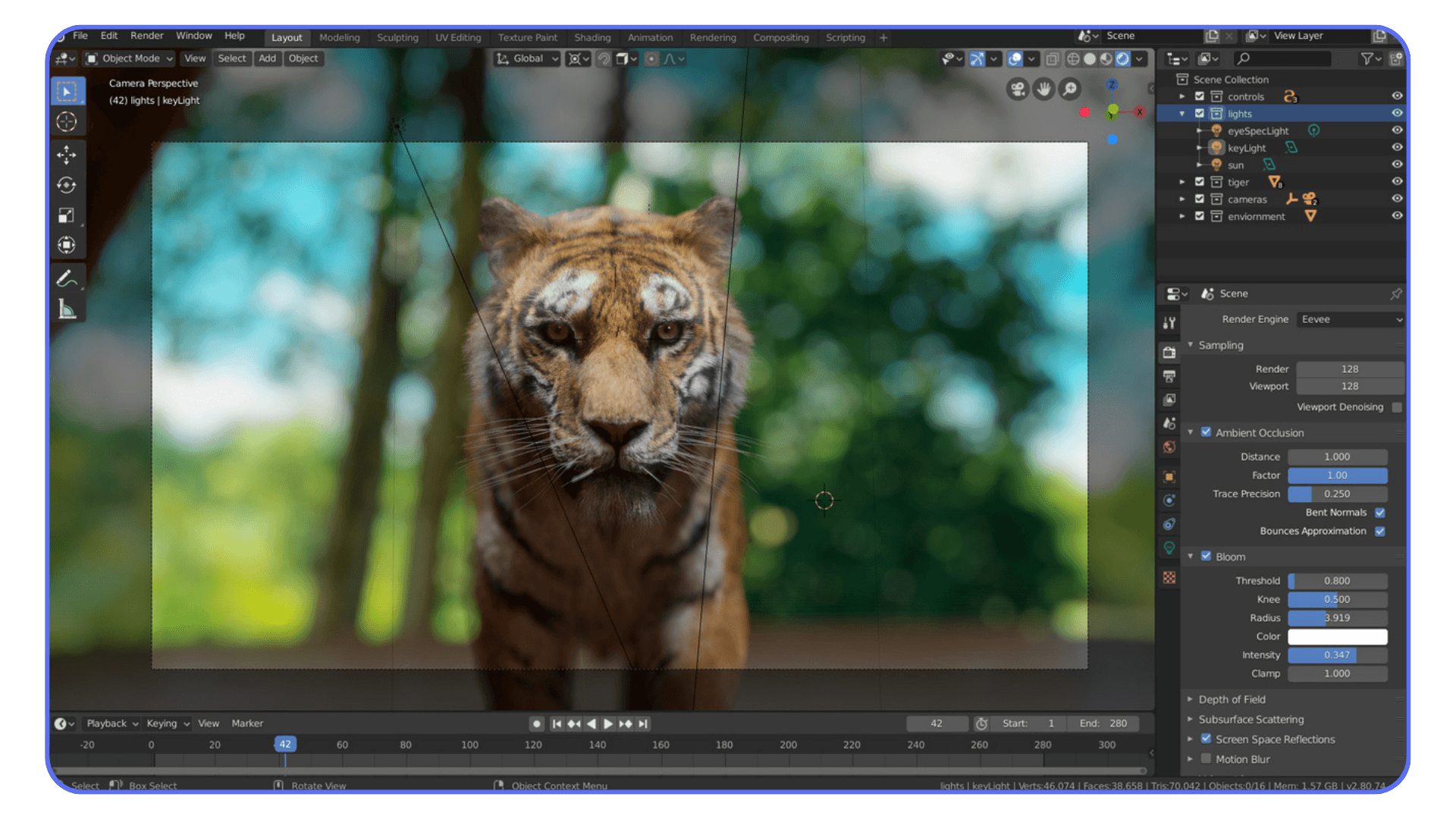Collapse the lights collection

pyautogui.click(x=1182, y=113)
